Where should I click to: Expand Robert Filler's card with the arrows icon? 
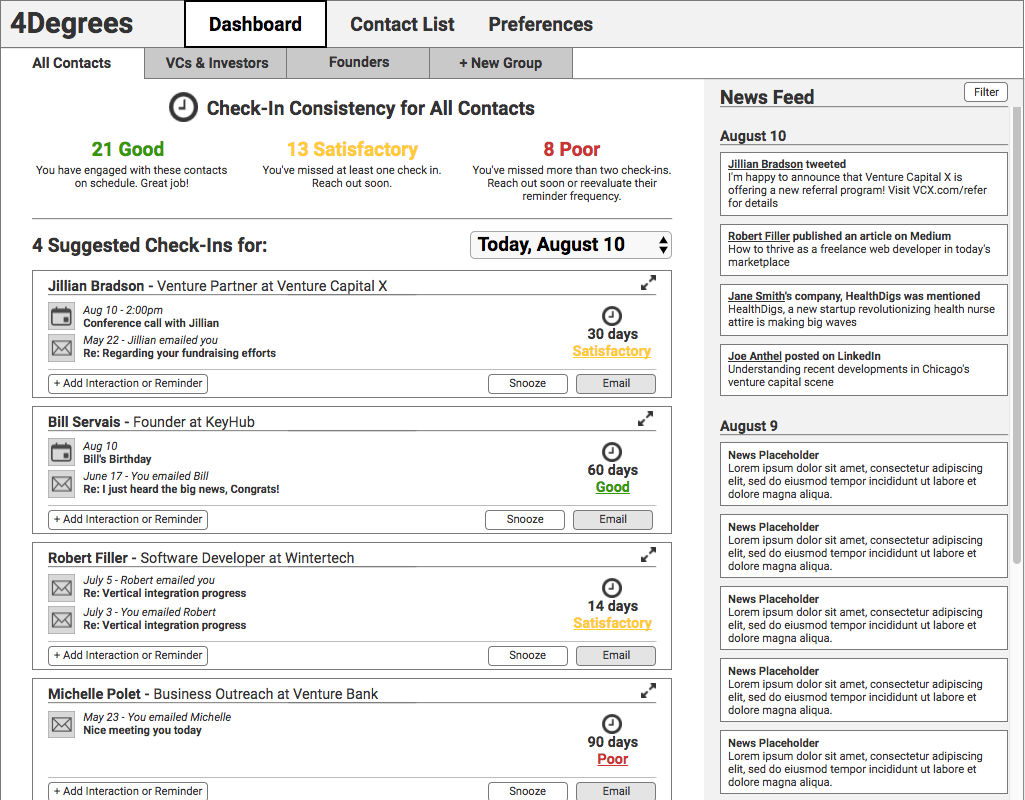coord(648,555)
